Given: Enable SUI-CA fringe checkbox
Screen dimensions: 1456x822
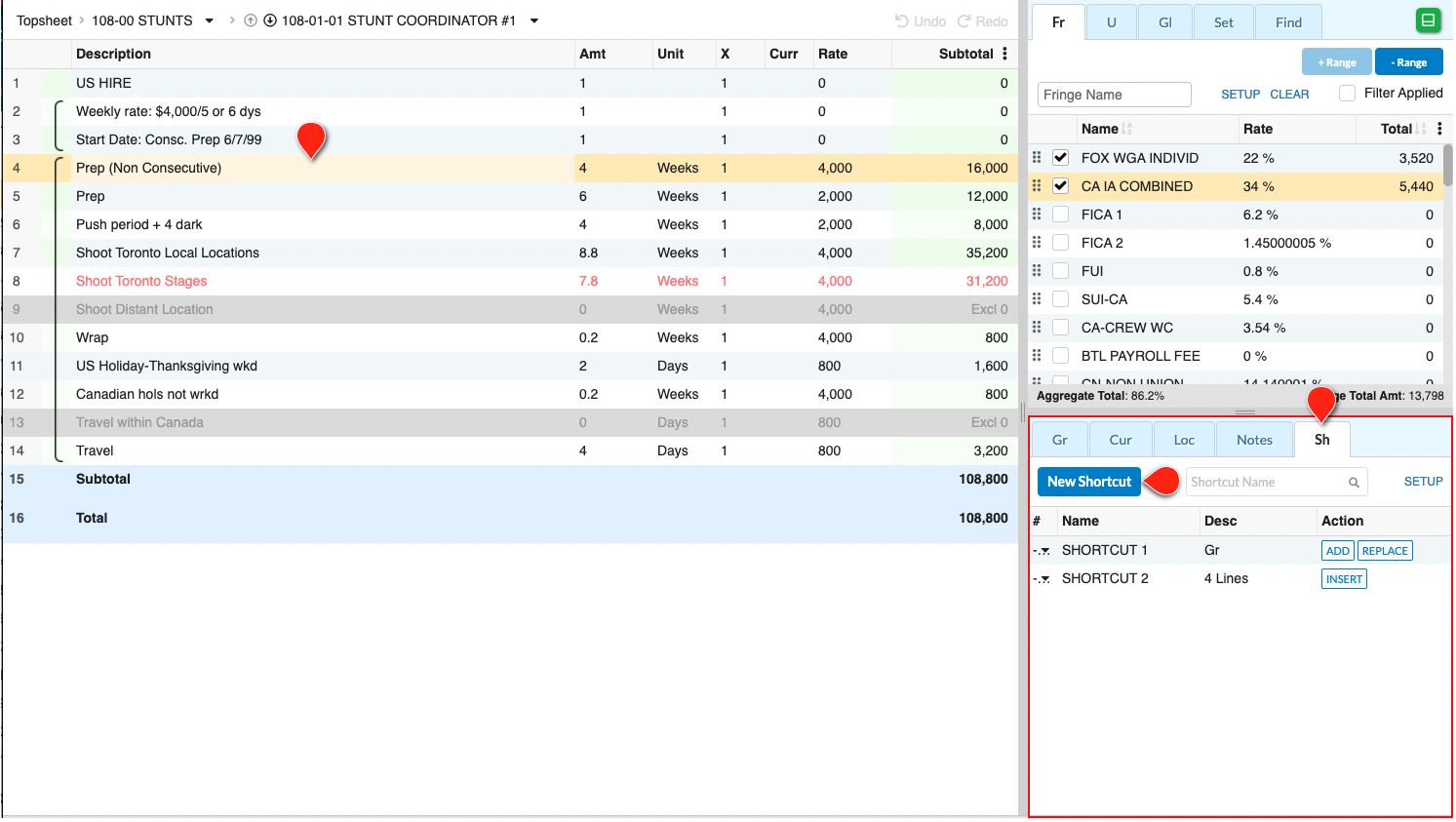Looking at the screenshot, I should (1061, 298).
